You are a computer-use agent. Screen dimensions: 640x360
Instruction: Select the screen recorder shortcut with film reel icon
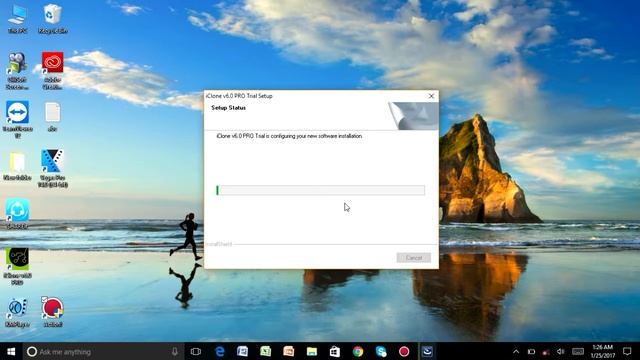tap(17, 70)
